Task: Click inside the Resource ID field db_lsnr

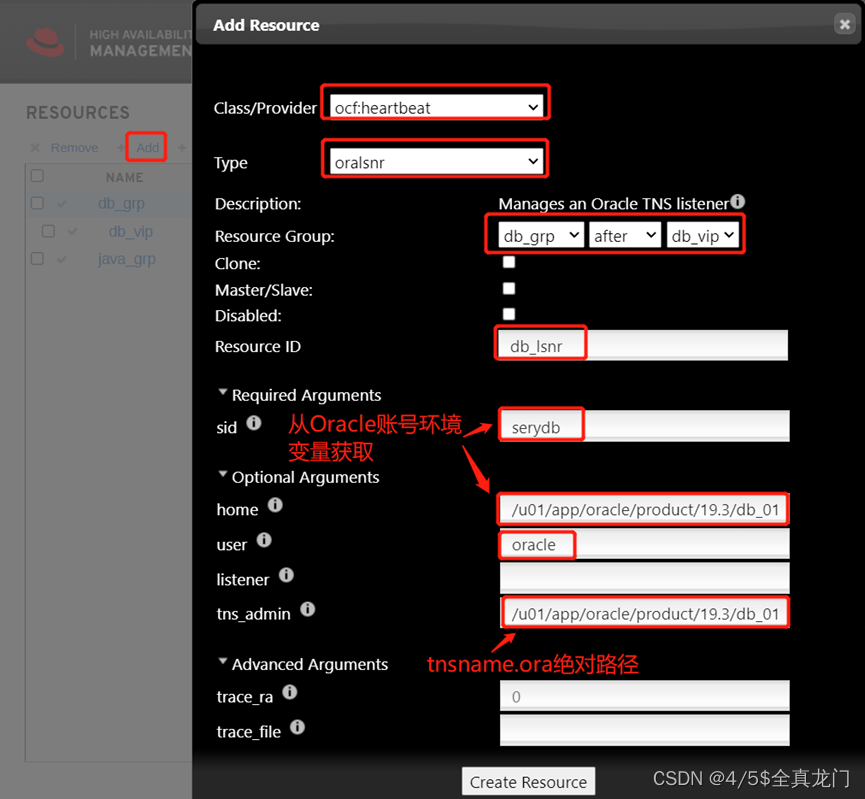Action: click(x=640, y=343)
